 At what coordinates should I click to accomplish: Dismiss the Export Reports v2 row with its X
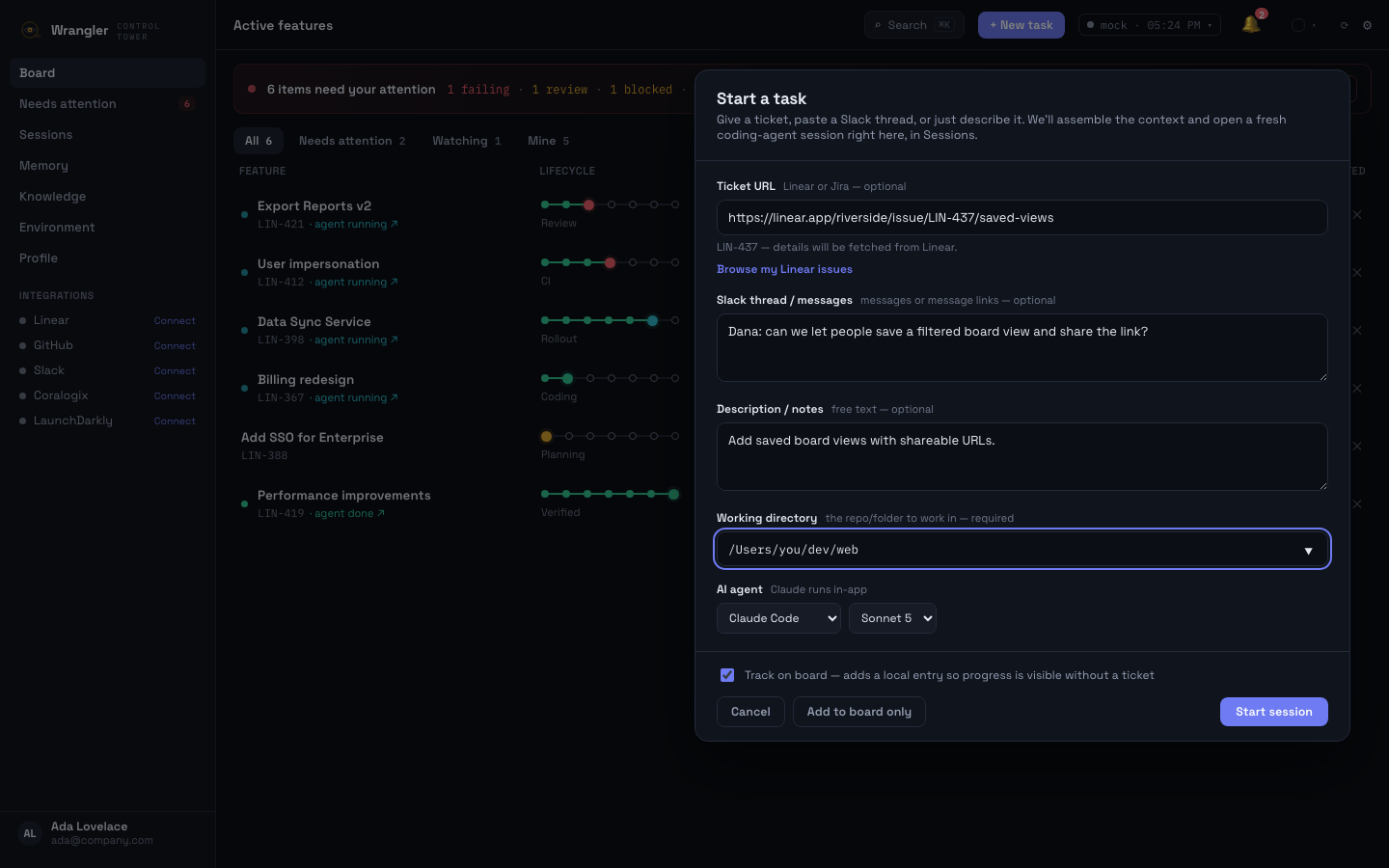pos(1357,215)
